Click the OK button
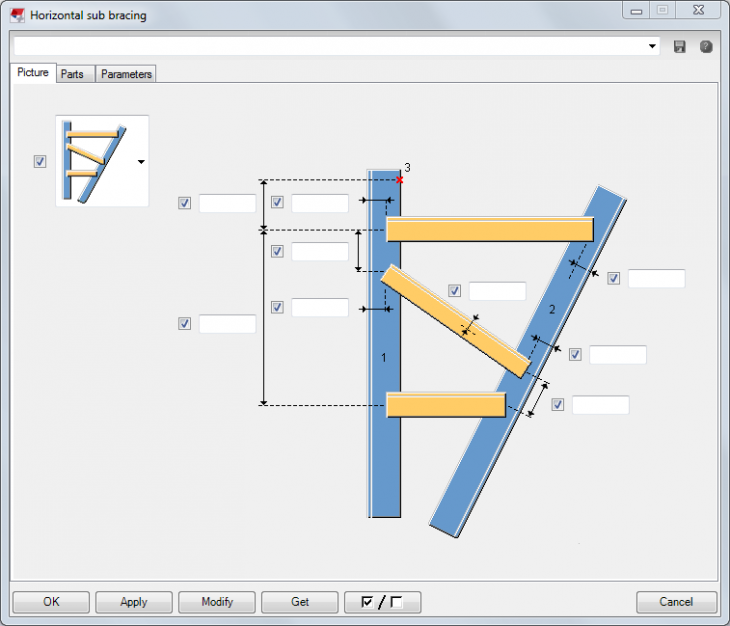730x626 pixels. (51, 602)
